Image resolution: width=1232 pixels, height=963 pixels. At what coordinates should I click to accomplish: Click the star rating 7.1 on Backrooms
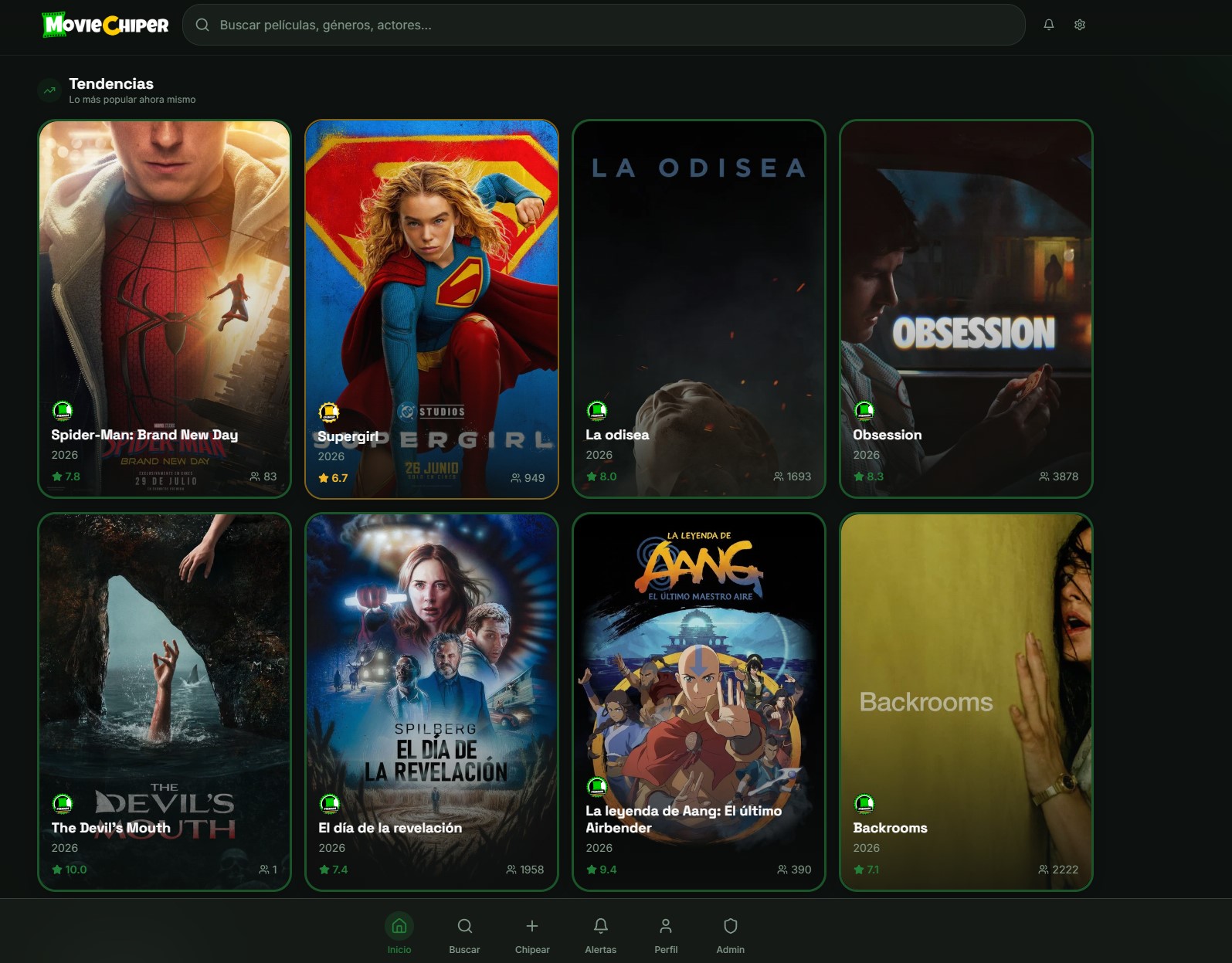tap(867, 870)
